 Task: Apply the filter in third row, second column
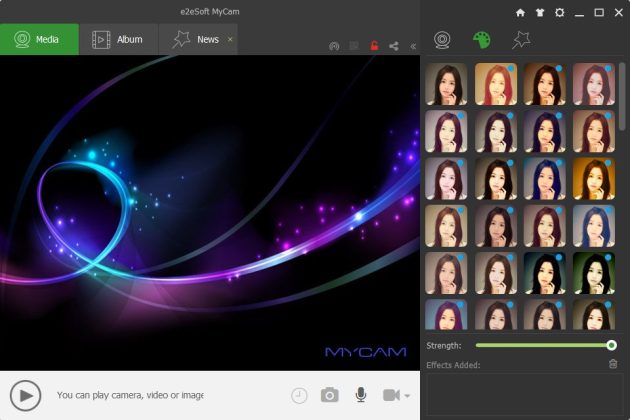point(496,179)
